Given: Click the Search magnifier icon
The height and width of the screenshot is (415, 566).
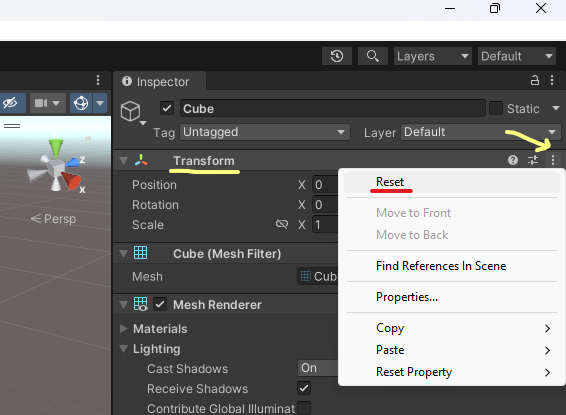Looking at the screenshot, I should tap(373, 56).
